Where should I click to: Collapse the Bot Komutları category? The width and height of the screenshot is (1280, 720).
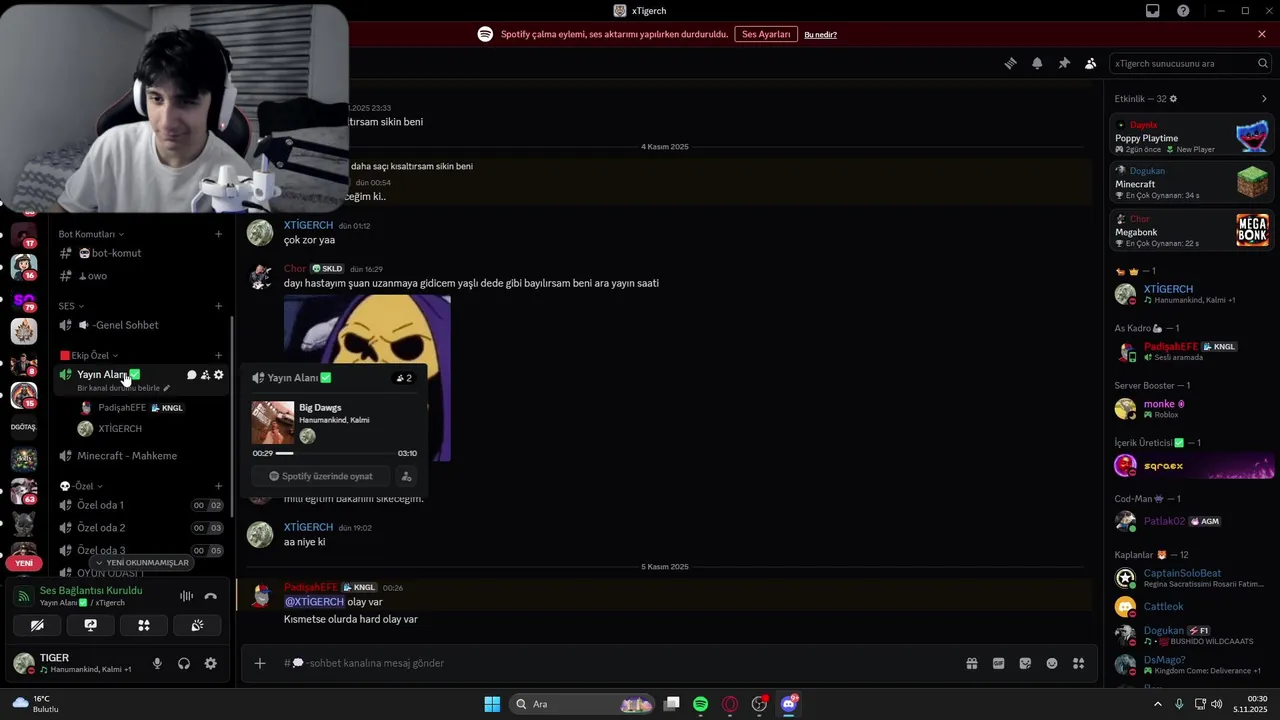[91, 234]
